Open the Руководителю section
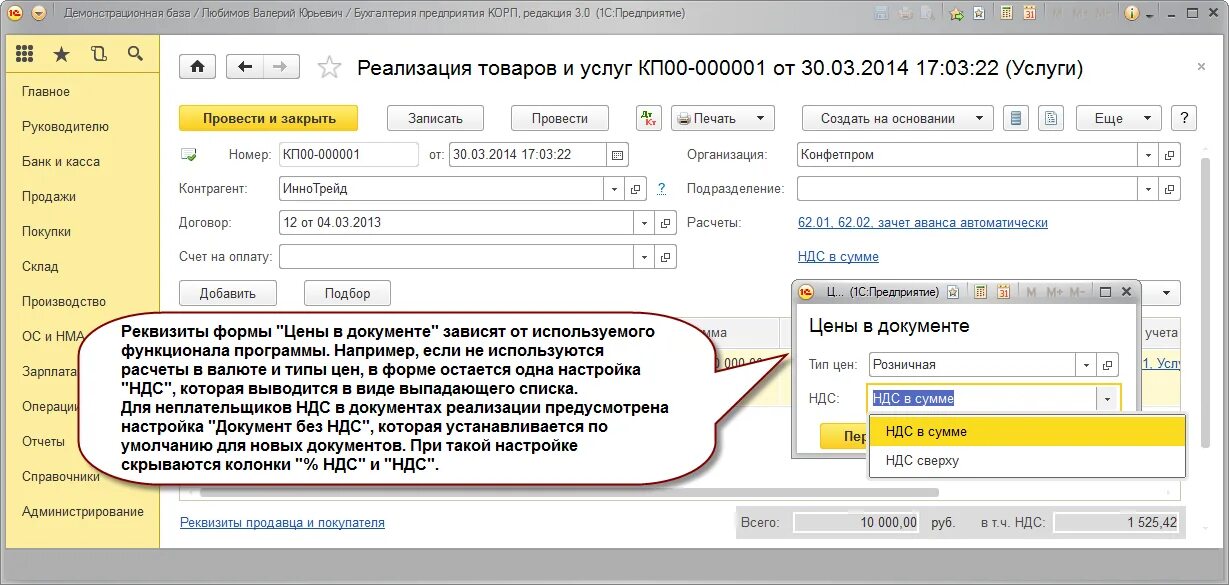The width and height of the screenshot is (1229, 585). click(x=65, y=127)
